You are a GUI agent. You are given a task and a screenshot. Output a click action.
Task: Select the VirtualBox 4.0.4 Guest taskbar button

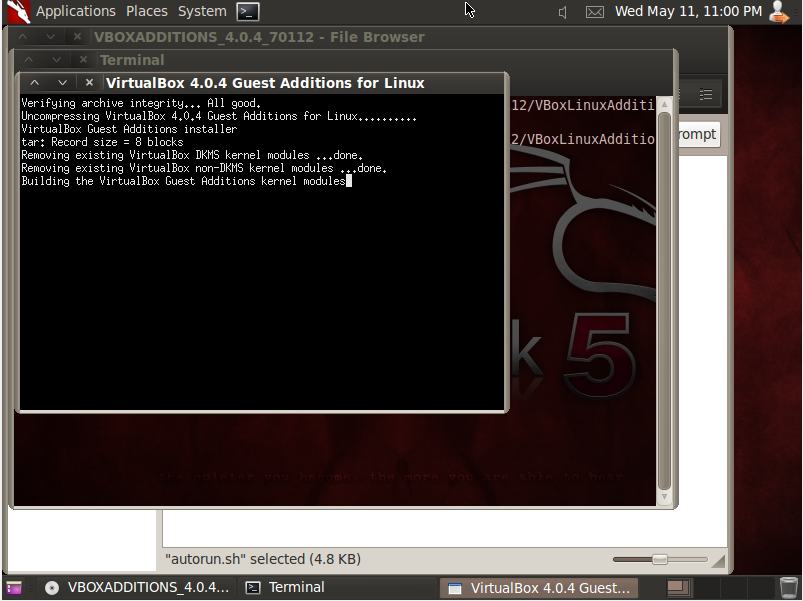539,588
